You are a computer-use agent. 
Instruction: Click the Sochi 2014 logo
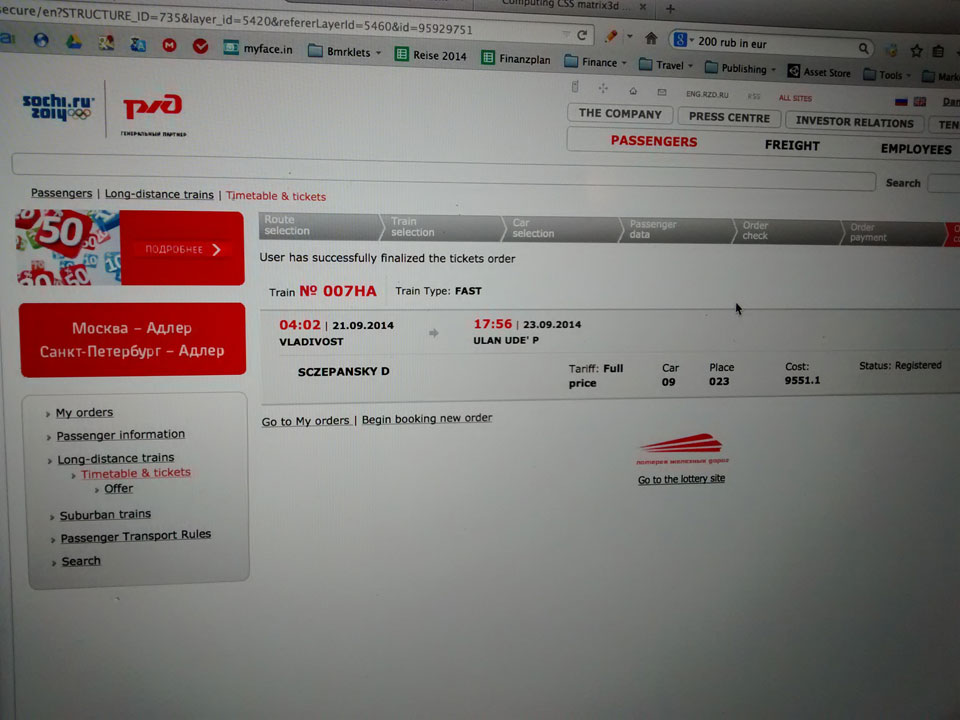(58, 107)
